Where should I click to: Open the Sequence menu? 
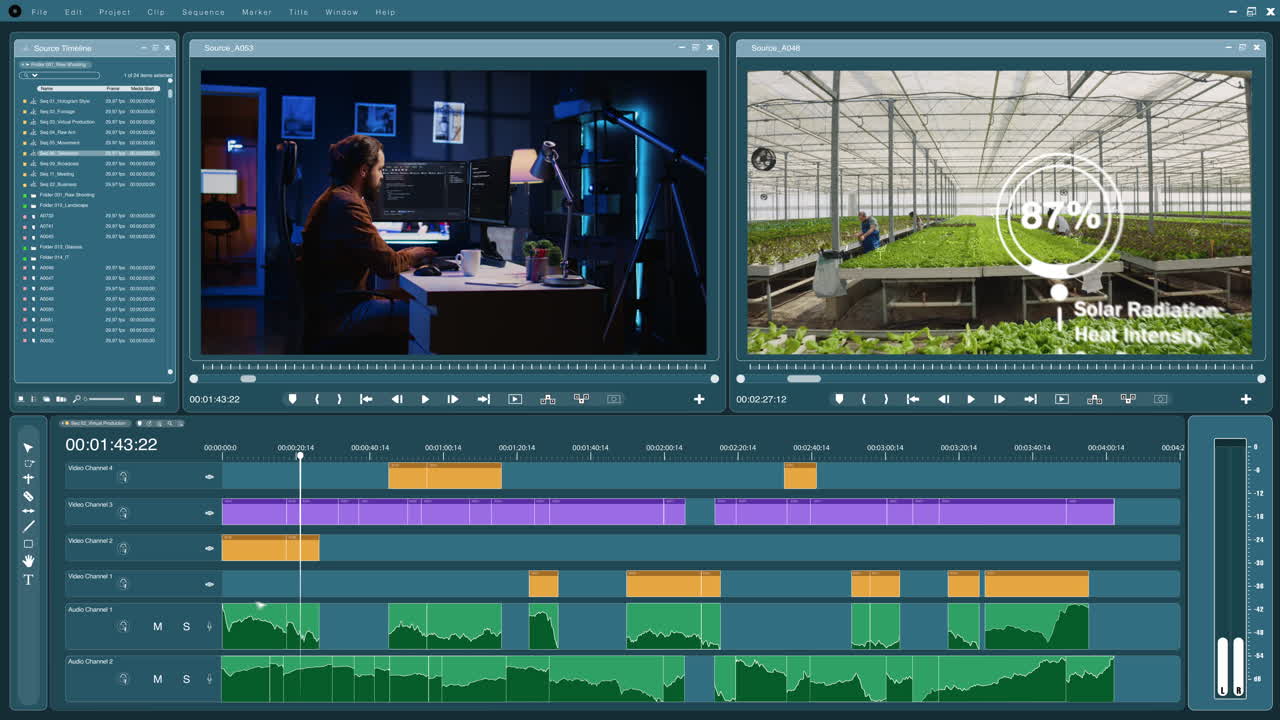[x=203, y=12]
